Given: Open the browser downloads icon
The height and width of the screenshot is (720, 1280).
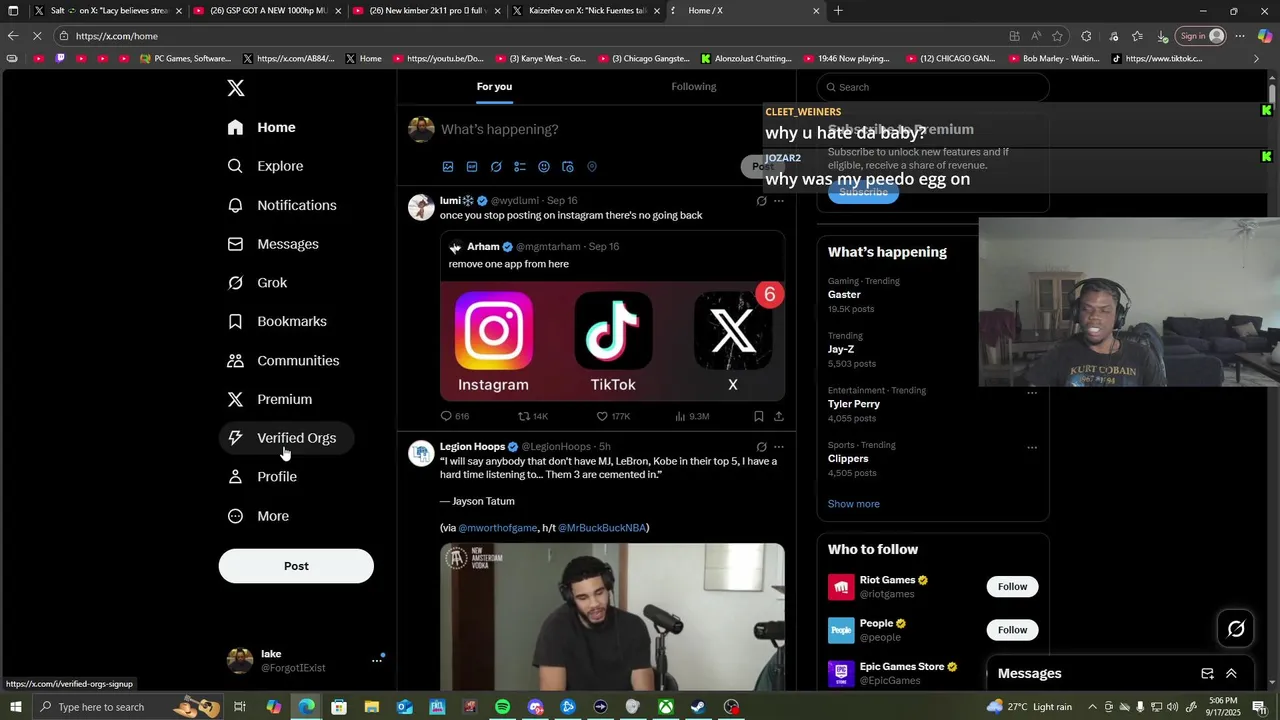Looking at the screenshot, I should coord(1162,36).
